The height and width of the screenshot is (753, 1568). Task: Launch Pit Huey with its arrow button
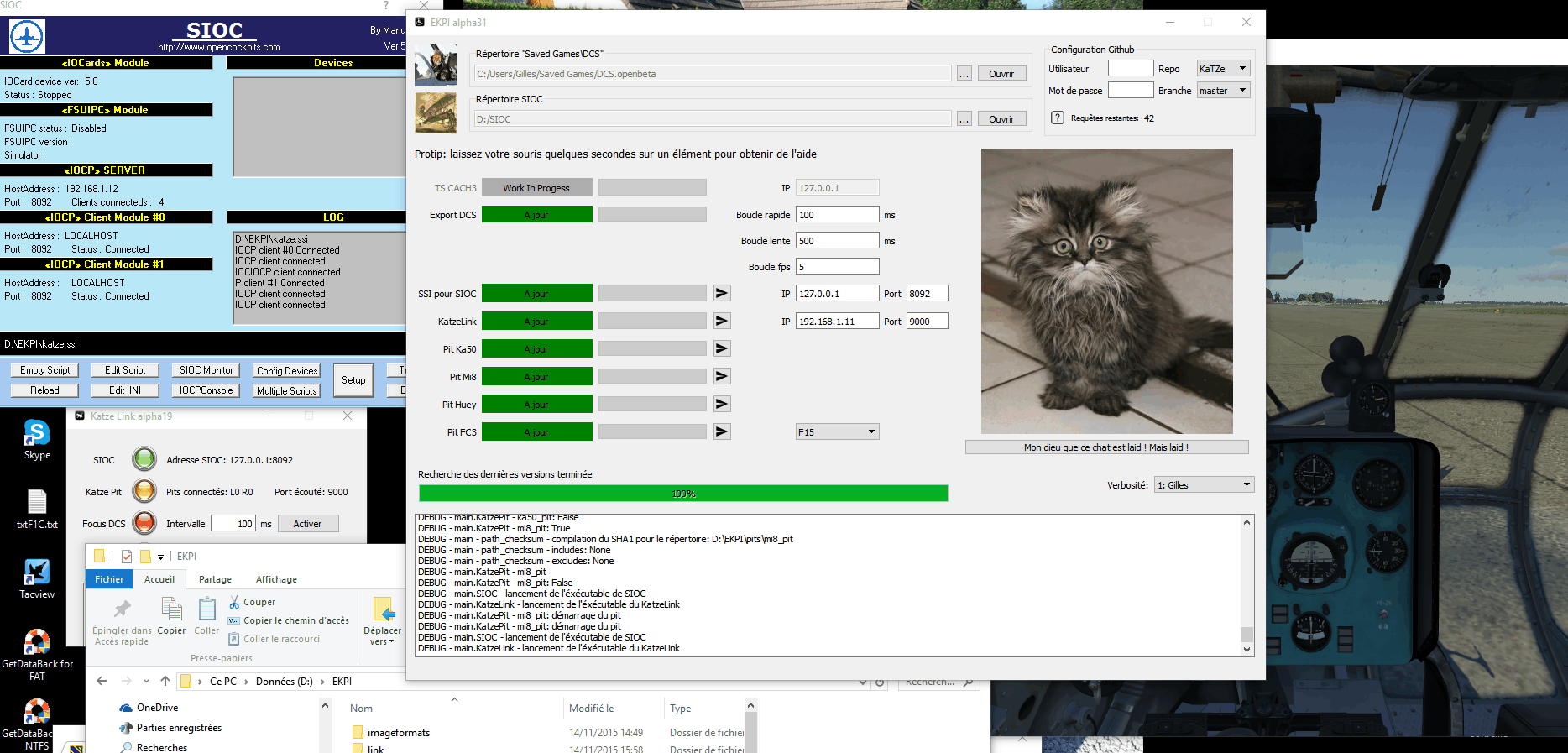click(x=721, y=404)
